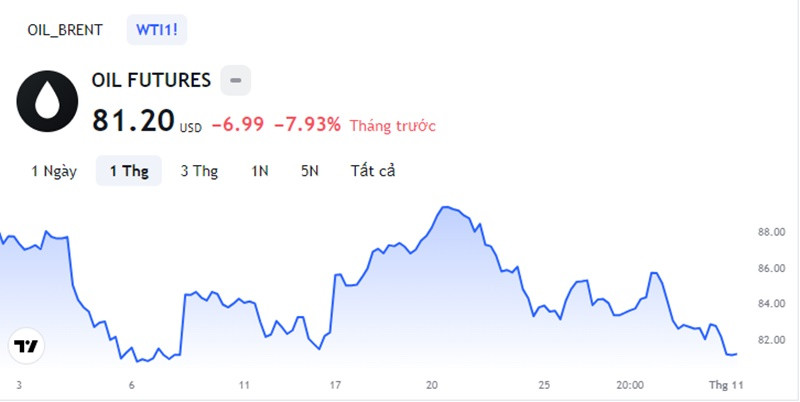This screenshot has width=800, height=402.
Task: Show the 5N five-year range
Action: click(x=310, y=171)
